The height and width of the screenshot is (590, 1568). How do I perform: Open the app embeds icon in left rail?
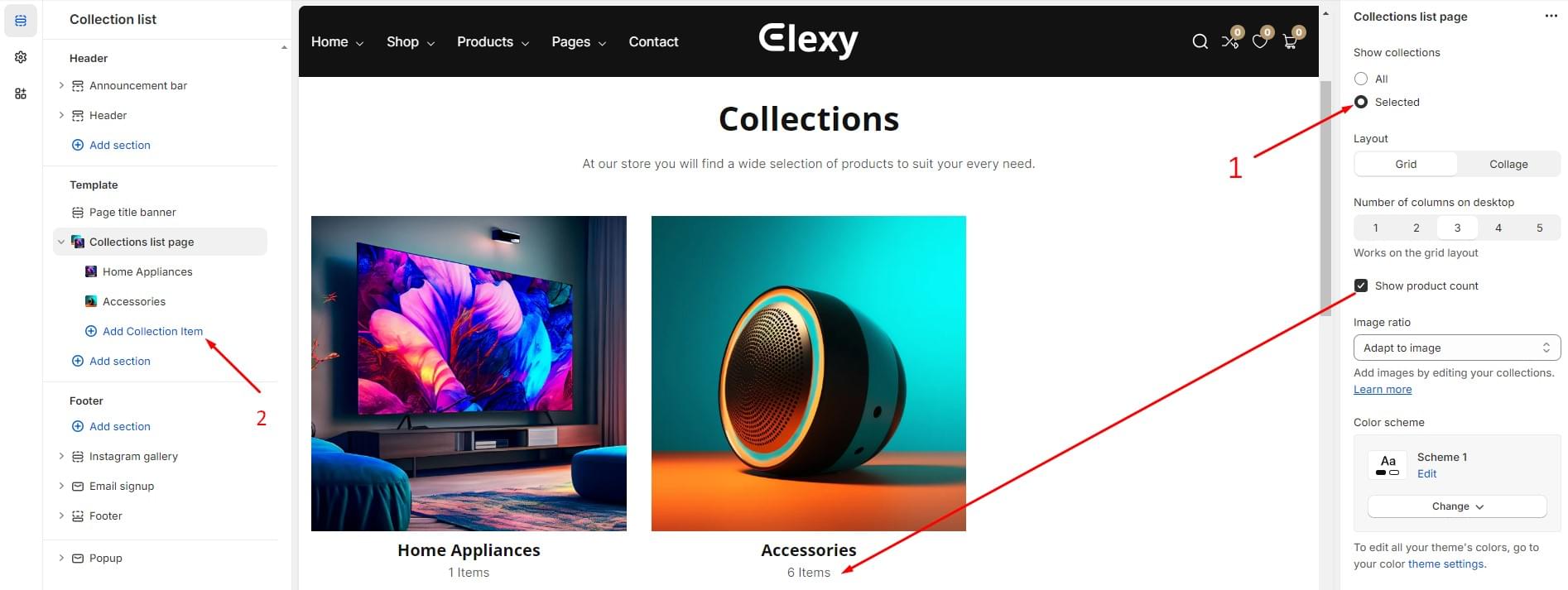point(21,94)
